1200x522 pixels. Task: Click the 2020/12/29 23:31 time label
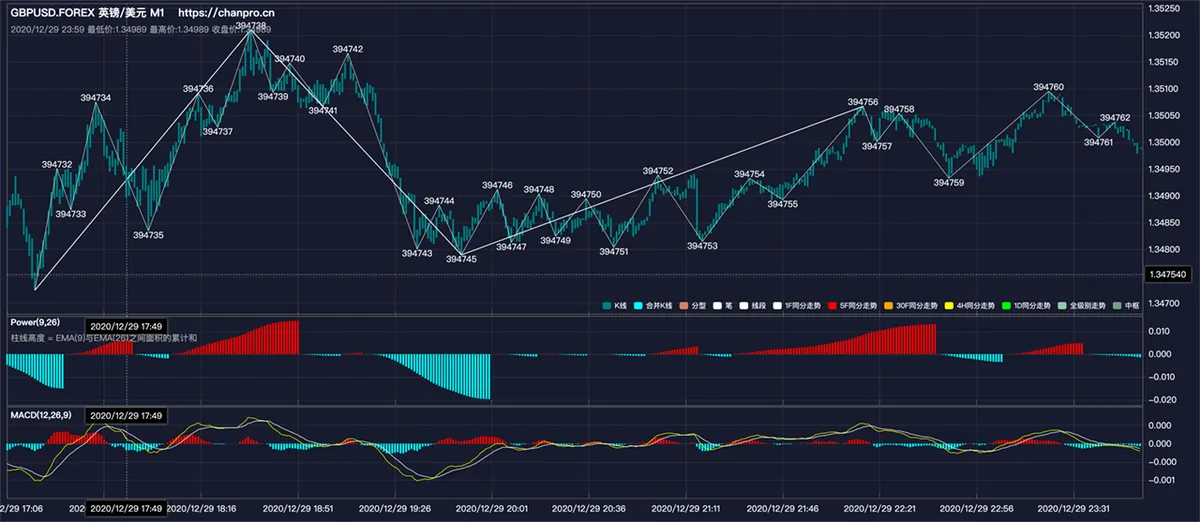tap(1074, 509)
